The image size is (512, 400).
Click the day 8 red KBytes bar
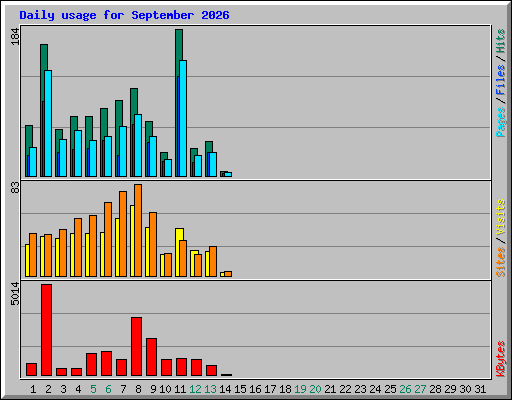(136, 347)
